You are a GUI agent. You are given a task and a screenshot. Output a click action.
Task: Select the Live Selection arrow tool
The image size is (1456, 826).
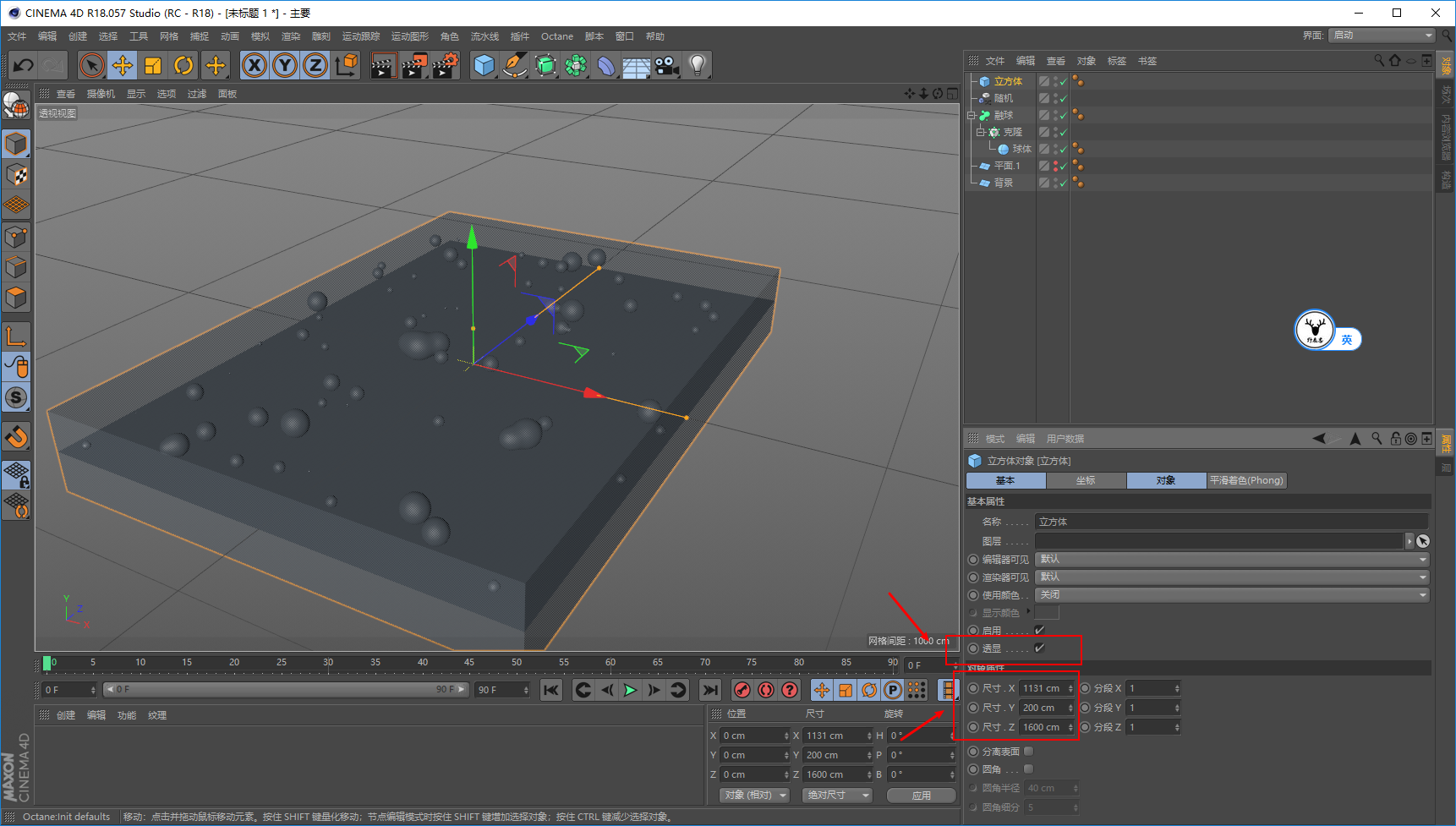(91, 65)
